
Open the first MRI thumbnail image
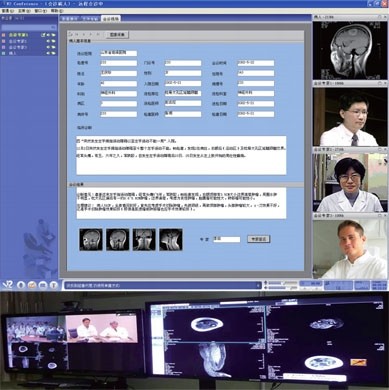tap(91, 239)
